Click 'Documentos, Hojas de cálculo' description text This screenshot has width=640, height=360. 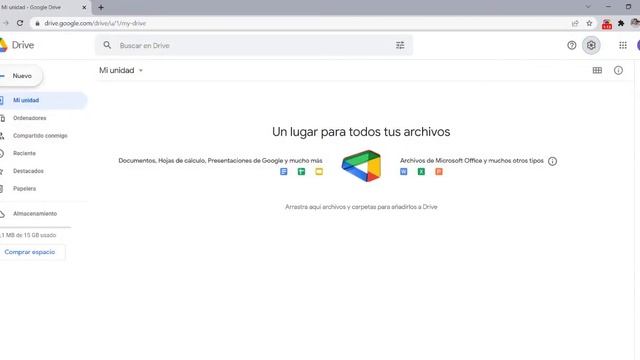pyautogui.click(x=220, y=161)
